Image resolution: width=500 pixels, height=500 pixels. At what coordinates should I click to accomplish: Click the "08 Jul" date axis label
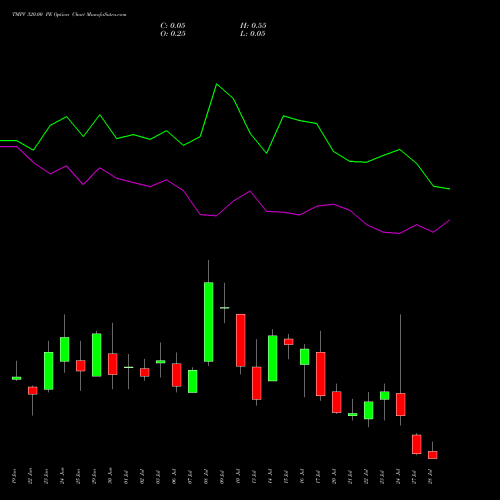tap(206, 477)
